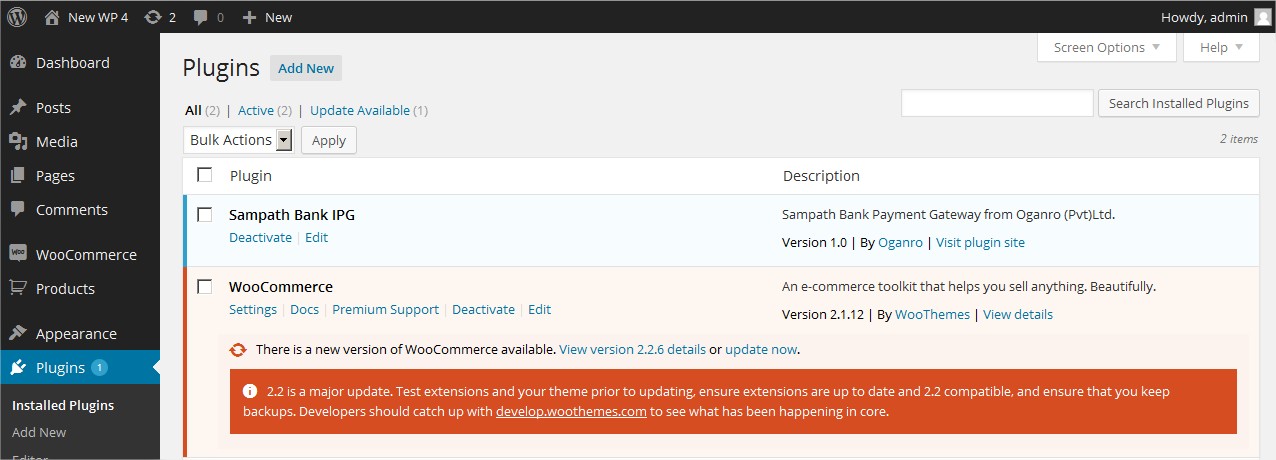Open WooCommerce View details link
Image resolution: width=1276 pixels, height=460 pixels.
click(x=1018, y=314)
